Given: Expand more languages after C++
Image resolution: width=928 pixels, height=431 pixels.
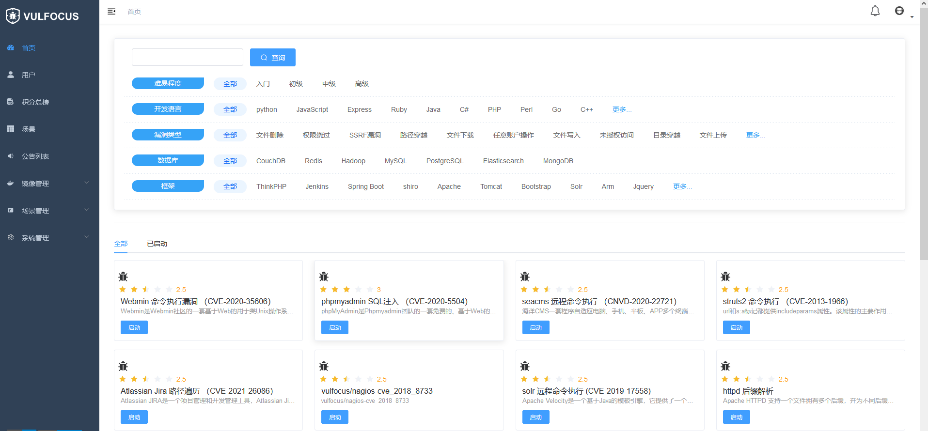Looking at the screenshot, I should point(621,109).
